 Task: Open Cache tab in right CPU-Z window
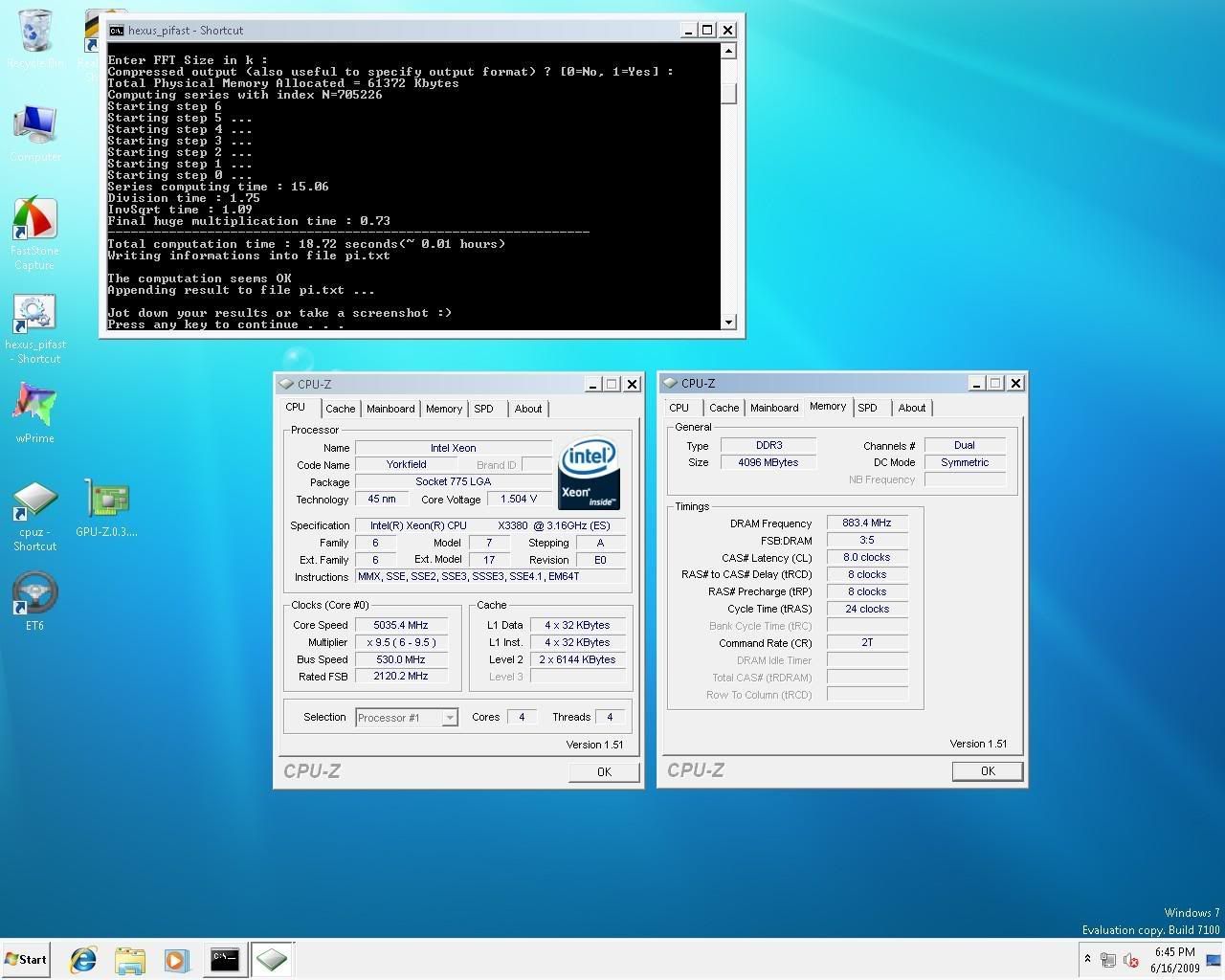(724, 408)
